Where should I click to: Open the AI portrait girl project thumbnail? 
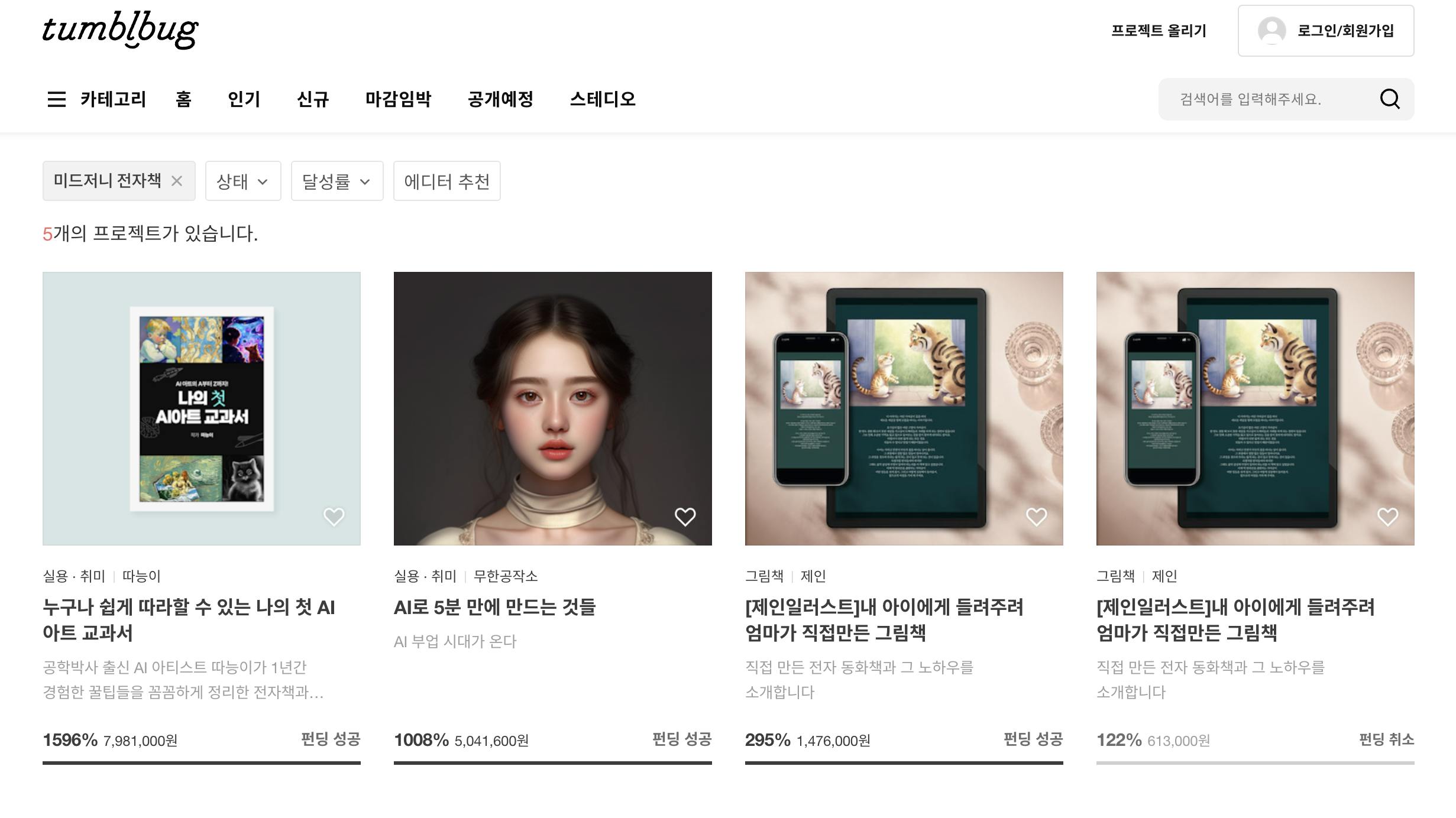tap(553, 408)
